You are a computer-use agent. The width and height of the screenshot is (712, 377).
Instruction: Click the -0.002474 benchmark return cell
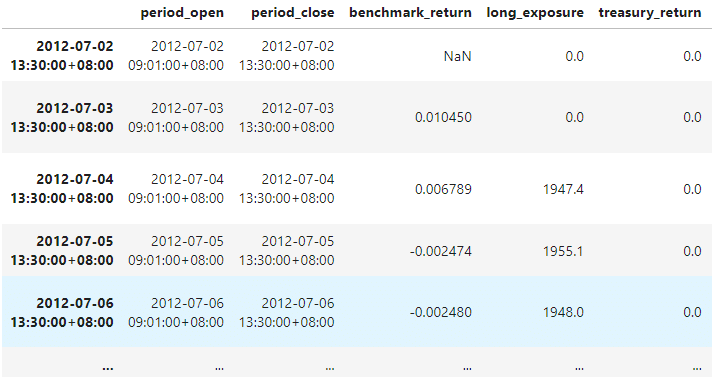click(440, 251)
